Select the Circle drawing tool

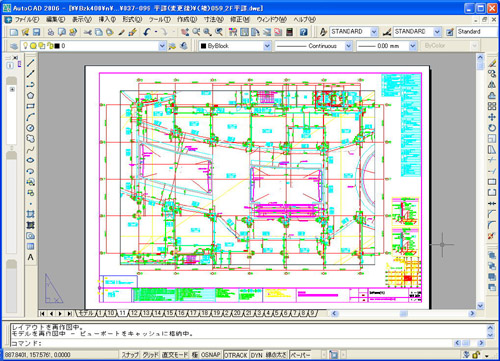coord(30,128)
